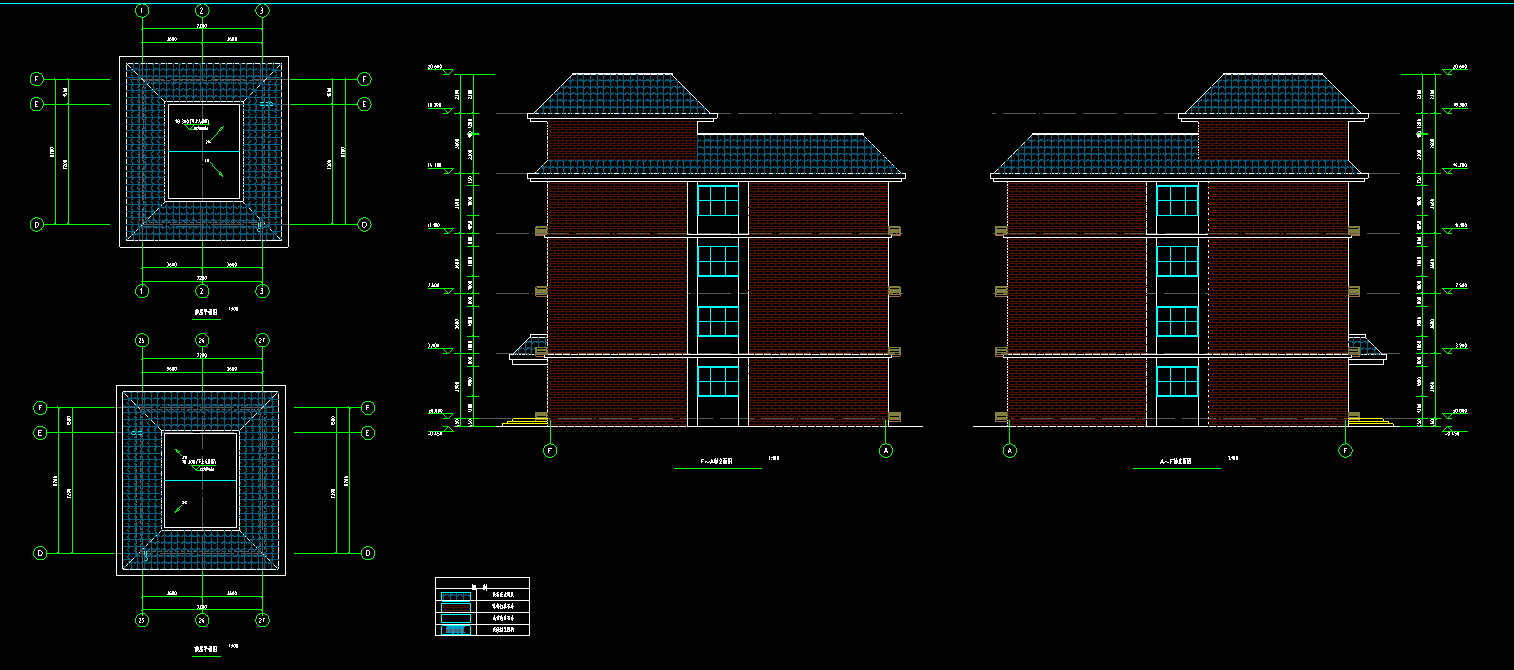
Task: Select yellow entrance steps beside left elevation
Action: (524, 420)
